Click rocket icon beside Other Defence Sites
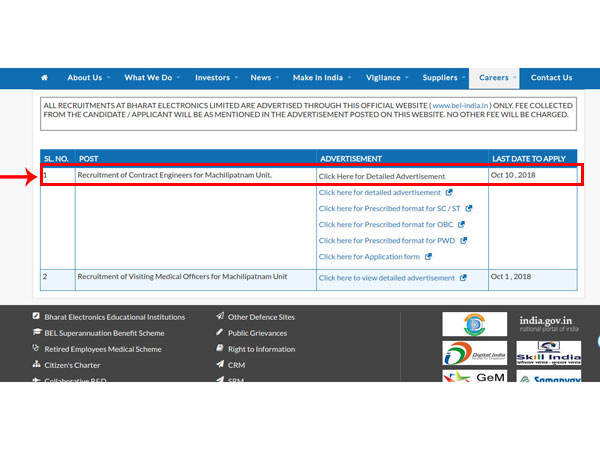 [x=220, y=316]
